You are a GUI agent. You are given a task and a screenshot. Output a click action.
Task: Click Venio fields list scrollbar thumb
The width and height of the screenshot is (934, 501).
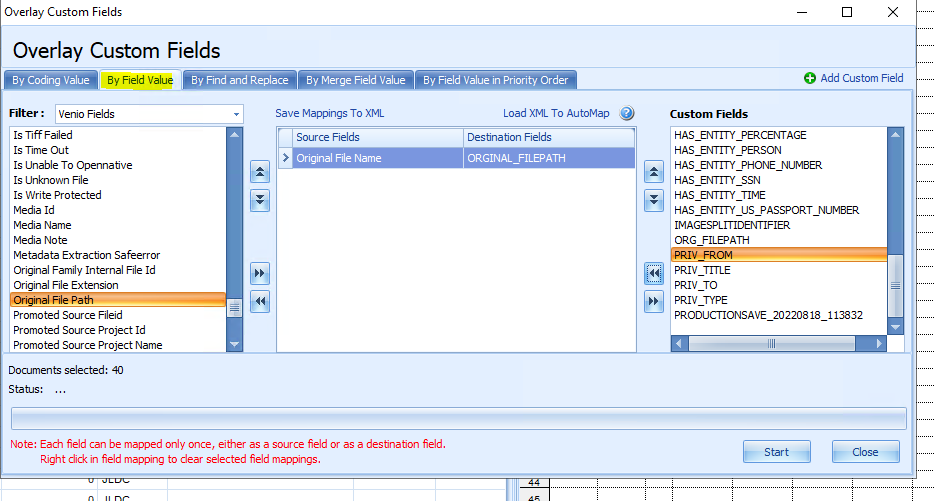tap(235, 308)
